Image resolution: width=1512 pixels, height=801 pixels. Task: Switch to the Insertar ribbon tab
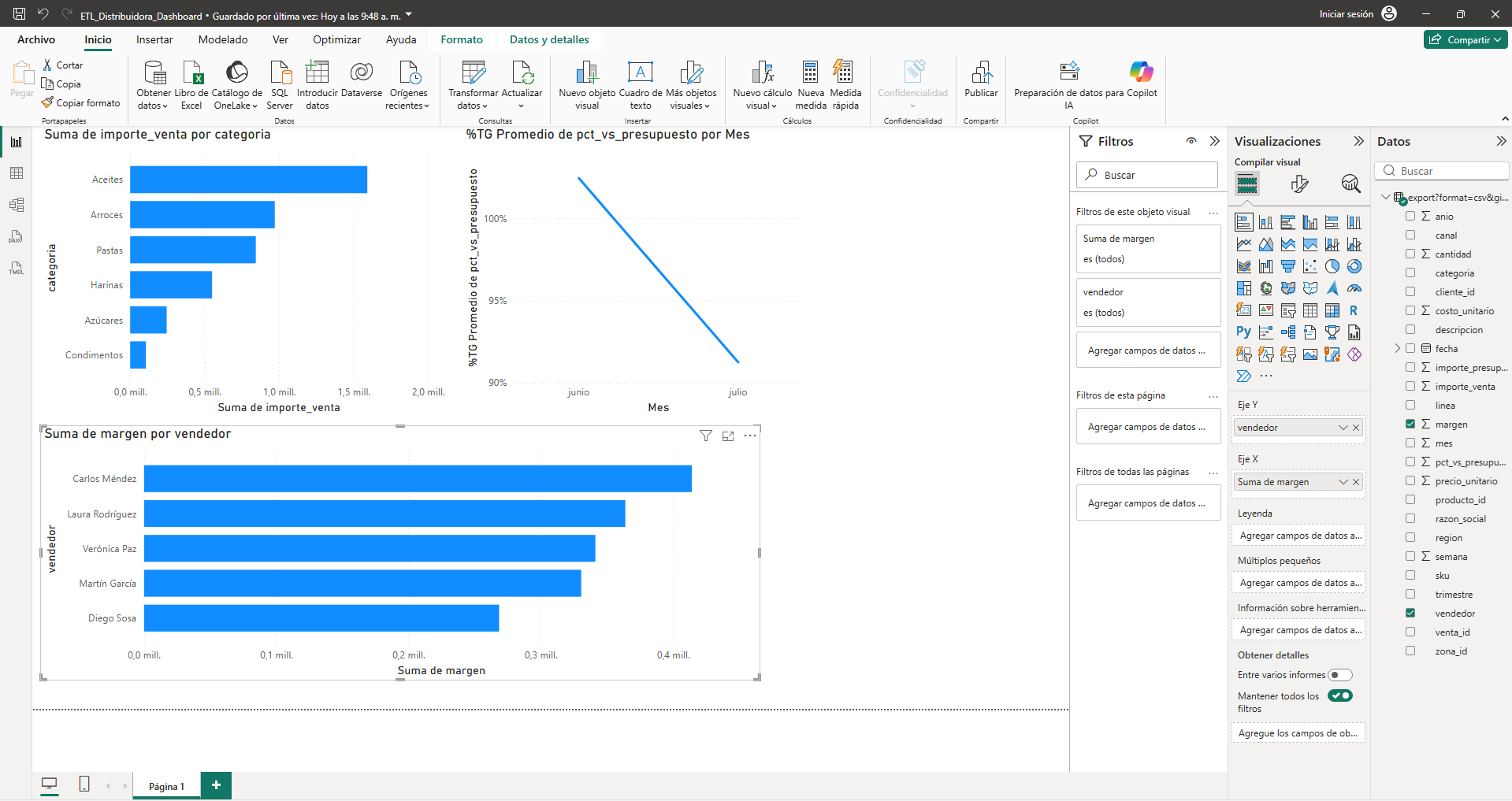tap(154, 39)
